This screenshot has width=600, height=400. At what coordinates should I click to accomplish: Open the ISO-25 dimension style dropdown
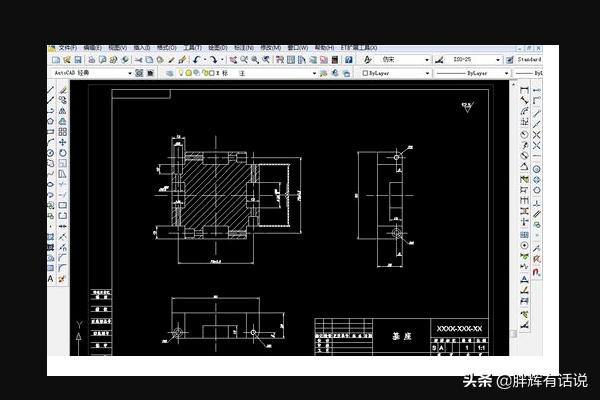(x=505, y=60)
